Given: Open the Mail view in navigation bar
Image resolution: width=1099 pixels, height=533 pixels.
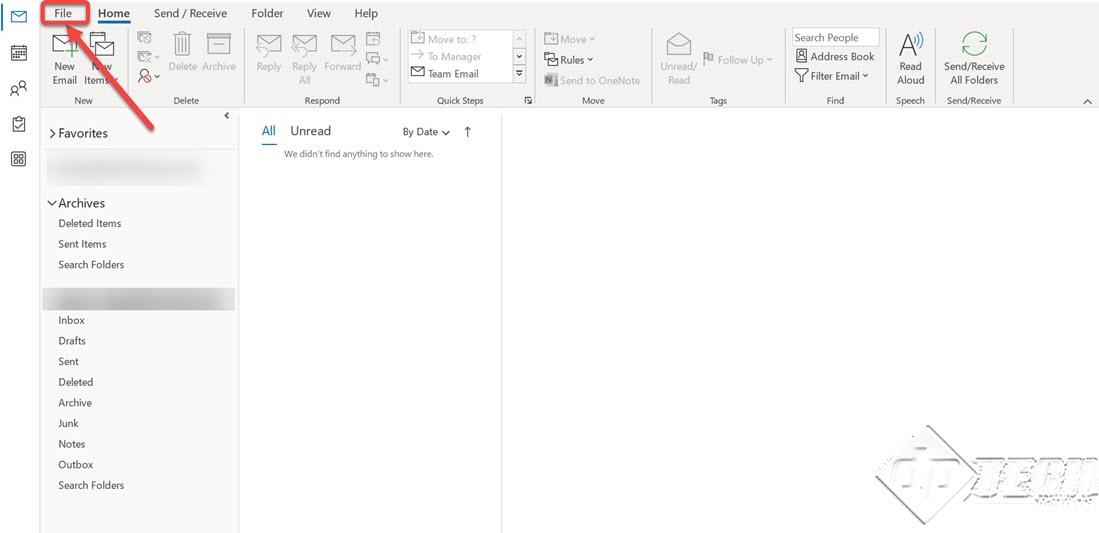Looking at the screenshot, I should point(18,17).
